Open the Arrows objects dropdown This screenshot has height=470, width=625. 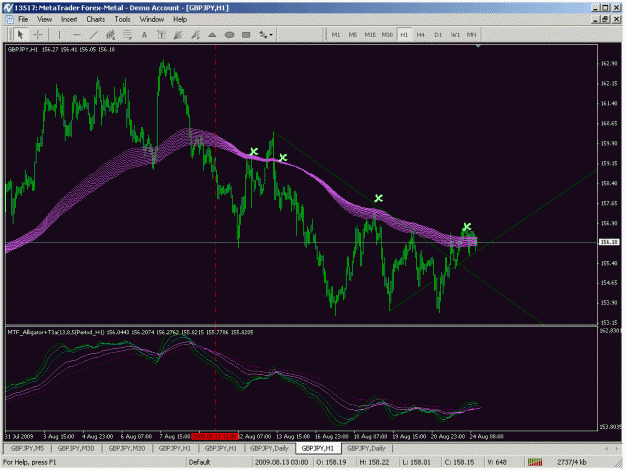(x=266, y=35)
